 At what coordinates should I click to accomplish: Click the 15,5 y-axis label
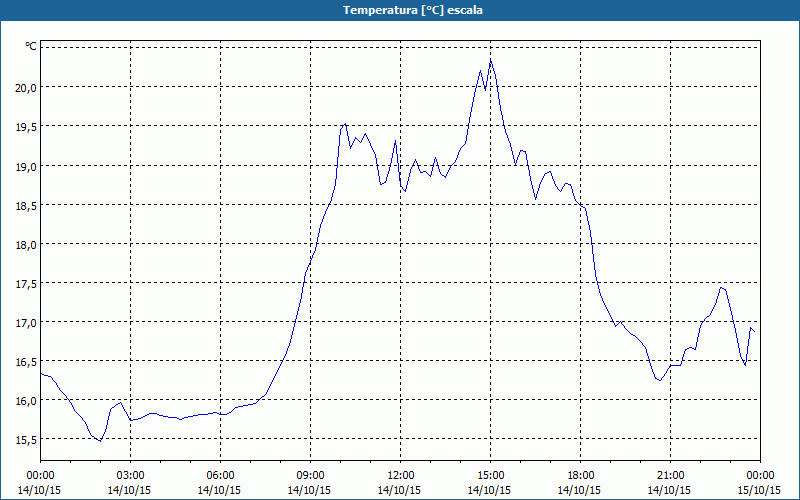[x=27, y=440]
